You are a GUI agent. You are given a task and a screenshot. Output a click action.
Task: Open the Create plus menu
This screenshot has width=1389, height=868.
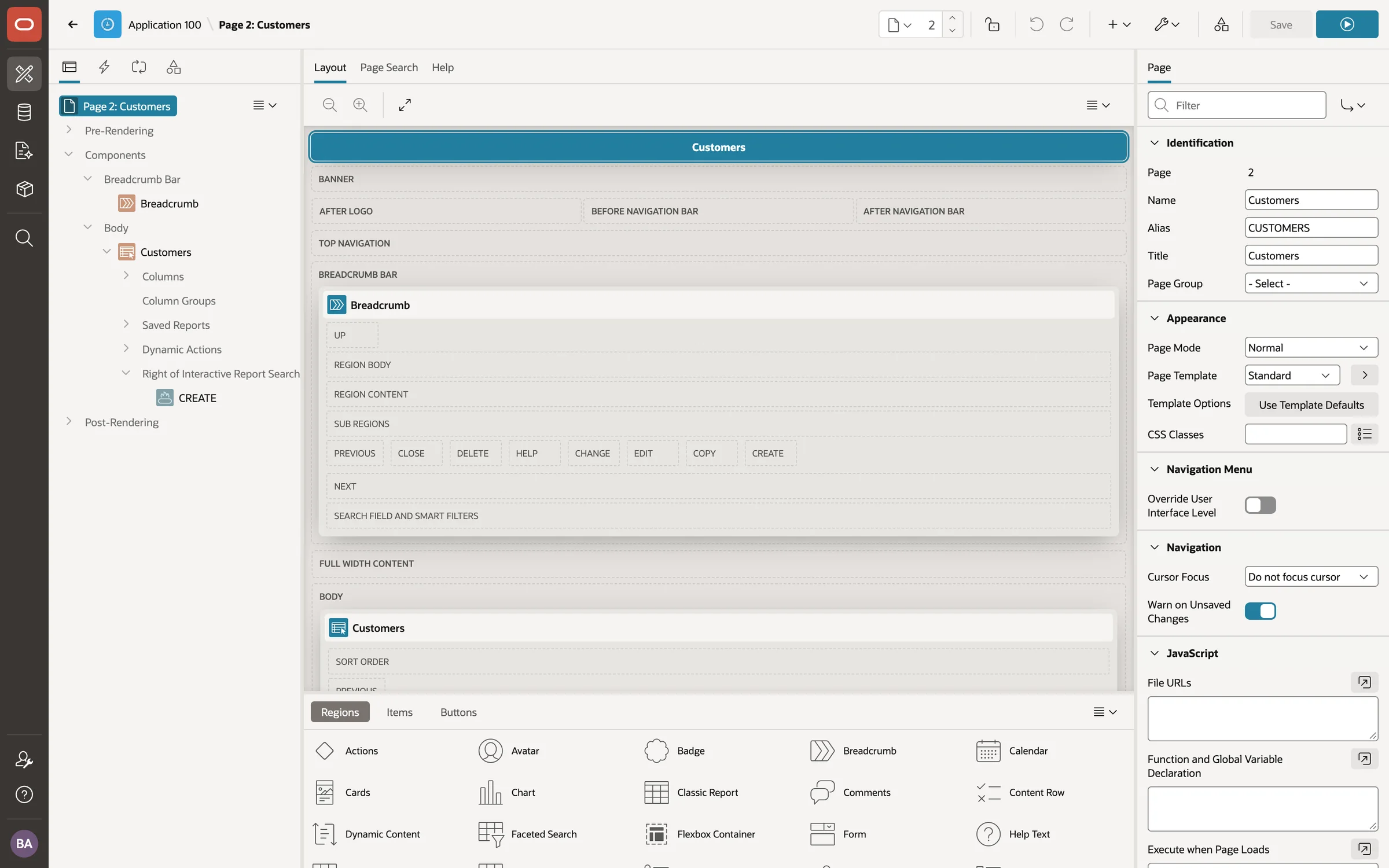click(1119, 24)
